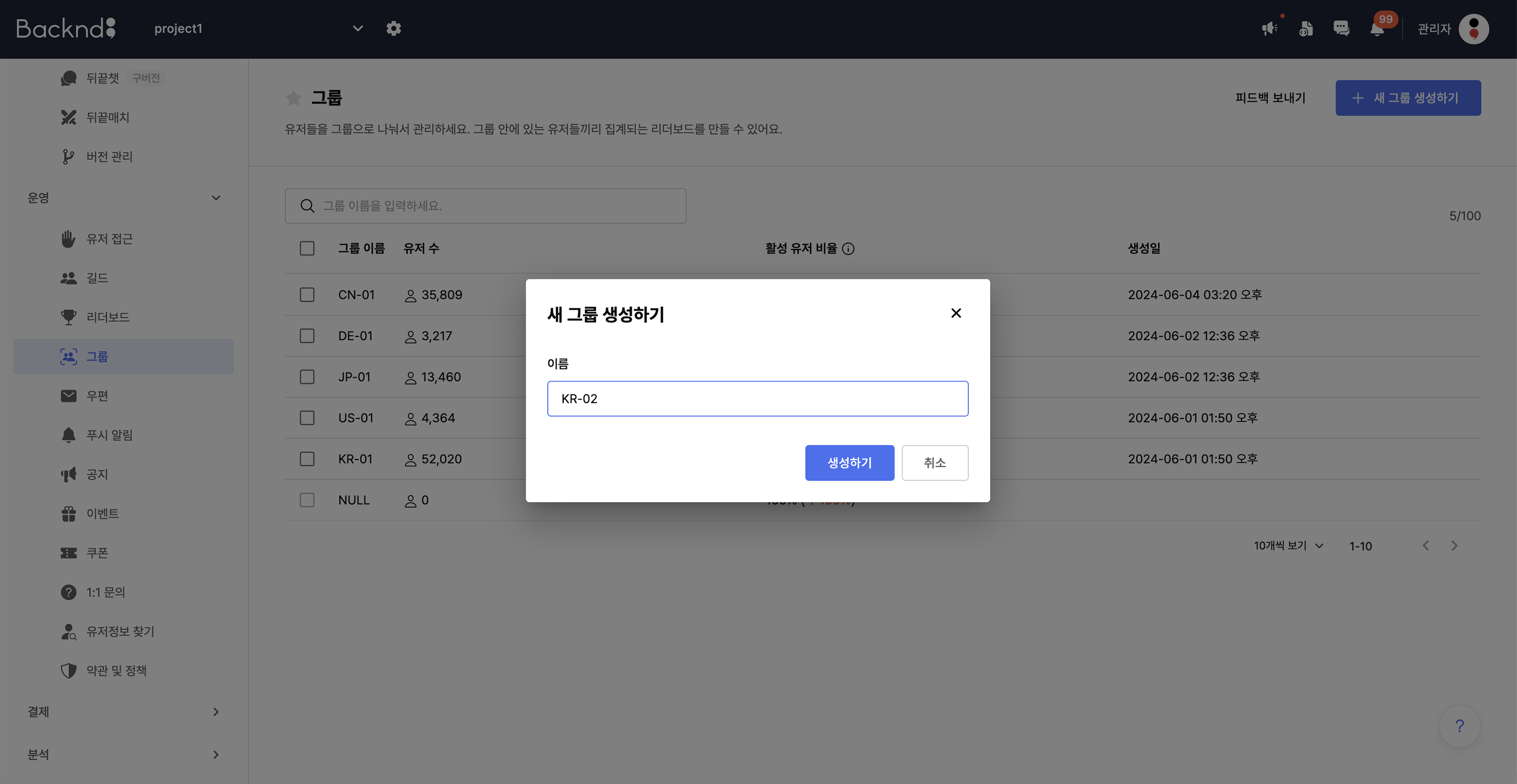The width and height of the screenshot is (1517, 784).
Task: Click the 구버전 badge beside 뒤끝챗
Action: coord(146,78)
